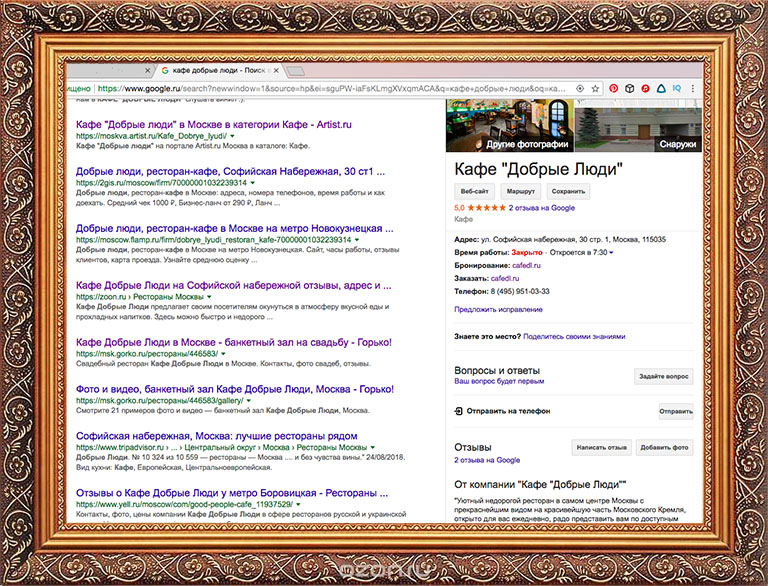Bookmark this page with the star icon

(x=596, y=88)
